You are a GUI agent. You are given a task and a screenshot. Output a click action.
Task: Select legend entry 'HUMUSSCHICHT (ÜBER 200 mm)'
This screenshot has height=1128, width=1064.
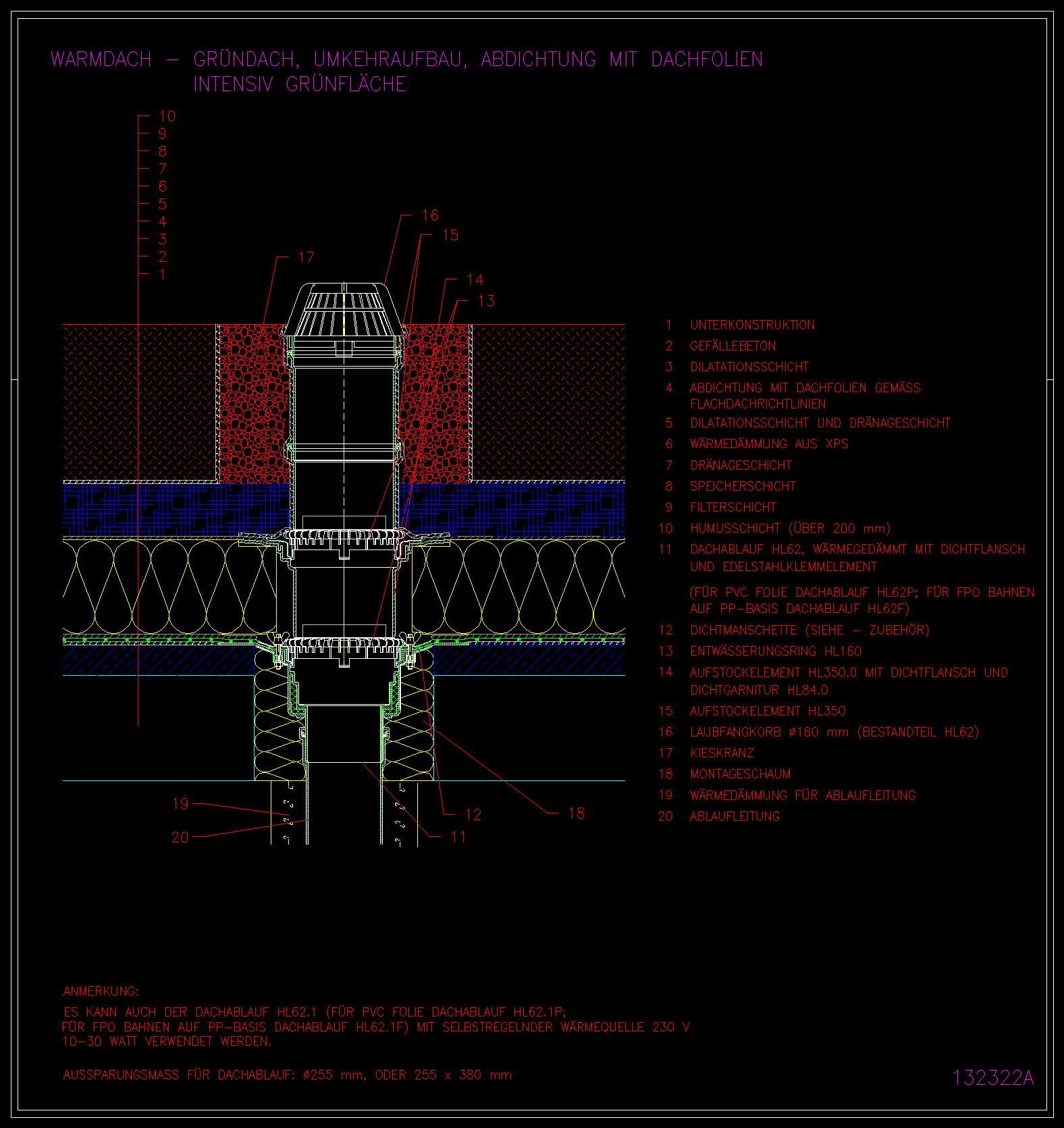[790, 528]
